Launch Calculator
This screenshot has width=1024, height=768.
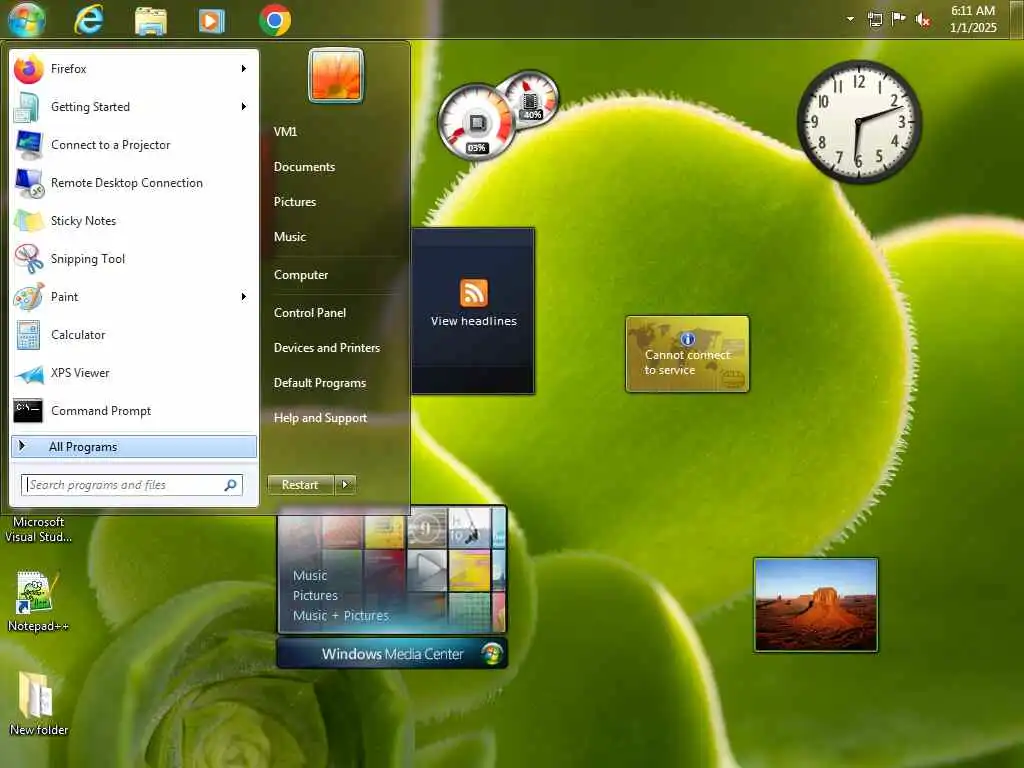point(134,334)
